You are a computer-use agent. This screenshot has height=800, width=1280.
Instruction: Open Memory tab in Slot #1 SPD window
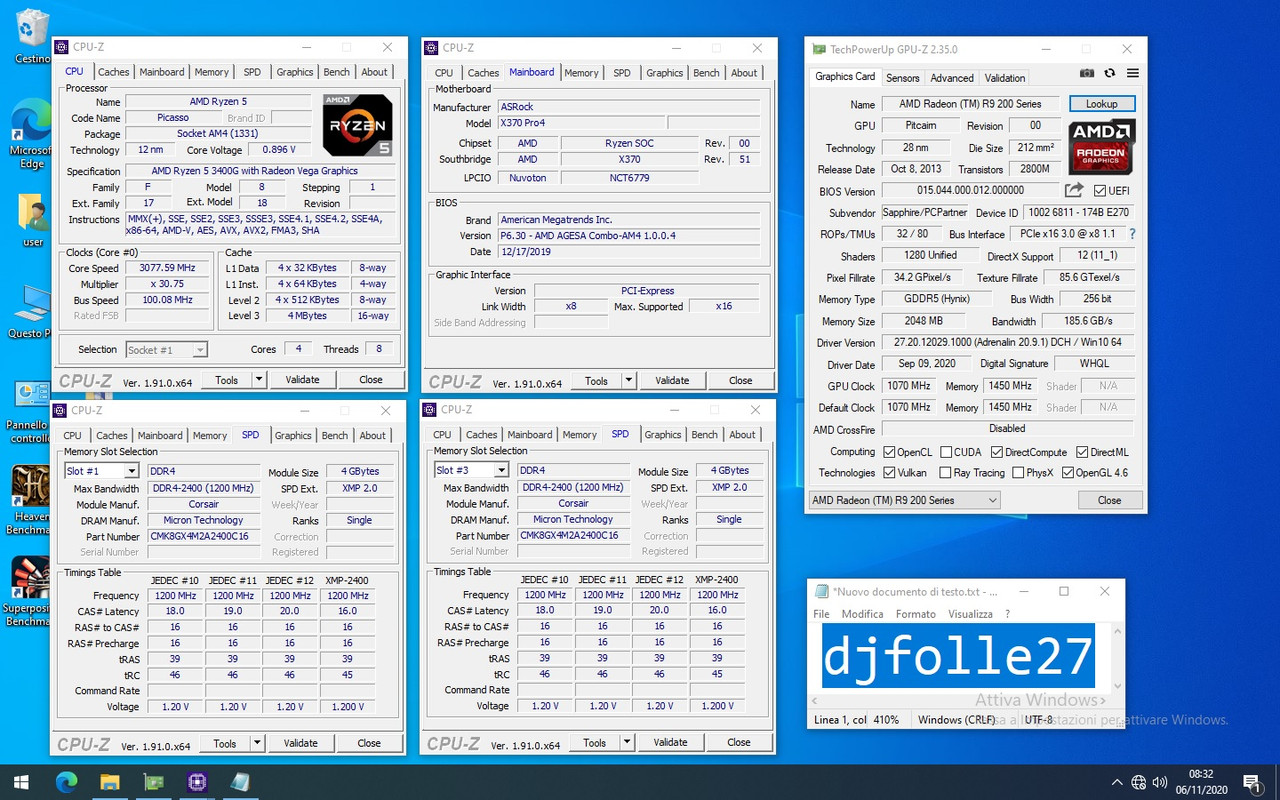209,436
